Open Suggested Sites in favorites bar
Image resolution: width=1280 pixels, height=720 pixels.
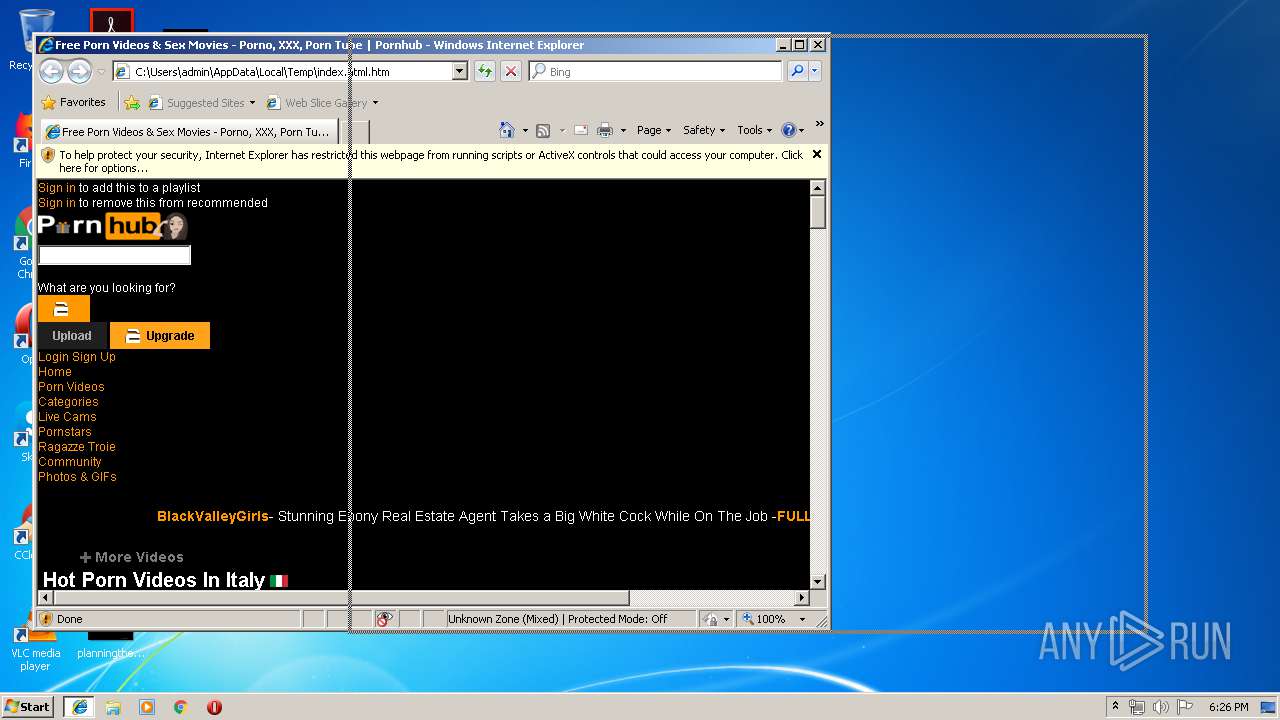[201, 102]
